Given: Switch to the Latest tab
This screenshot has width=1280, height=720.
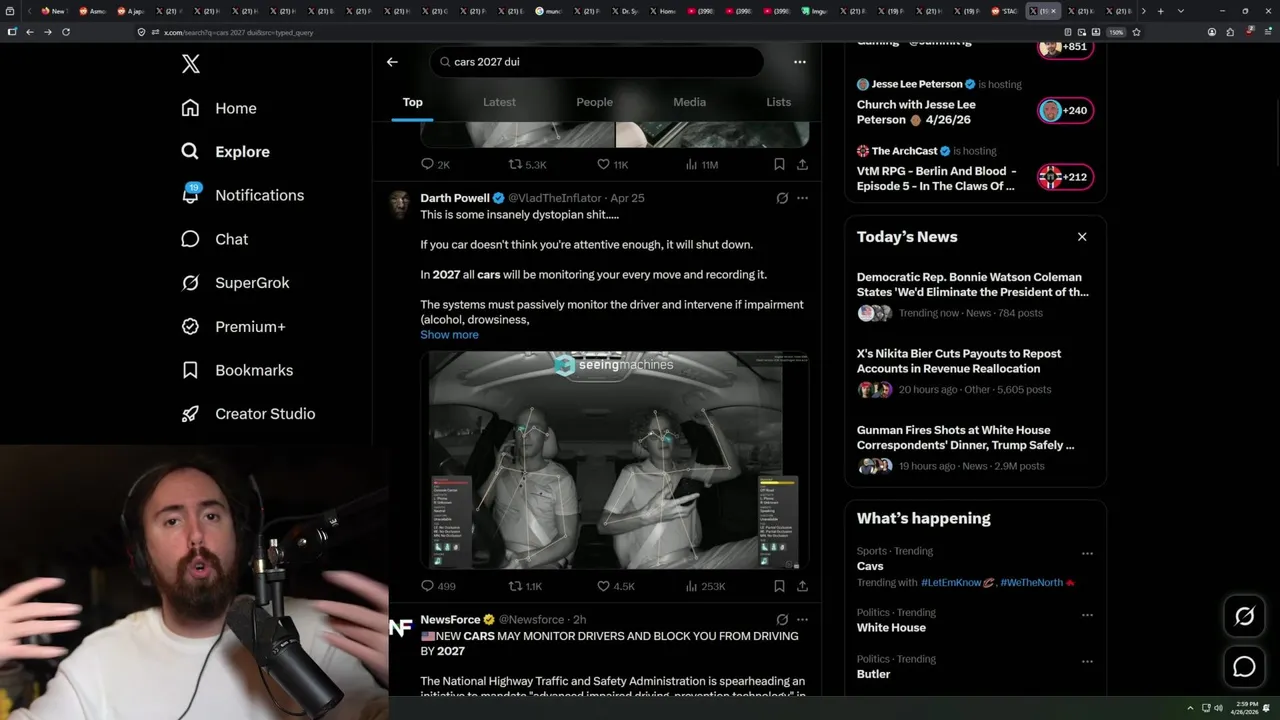Looking at the screenshot, I should point(499,102).
